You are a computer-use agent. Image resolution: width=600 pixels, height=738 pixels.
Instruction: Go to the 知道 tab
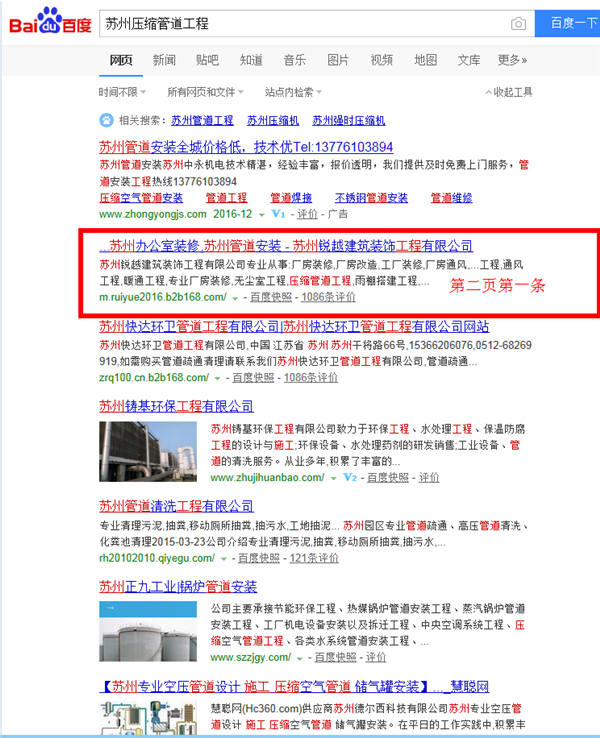[251, 60]
